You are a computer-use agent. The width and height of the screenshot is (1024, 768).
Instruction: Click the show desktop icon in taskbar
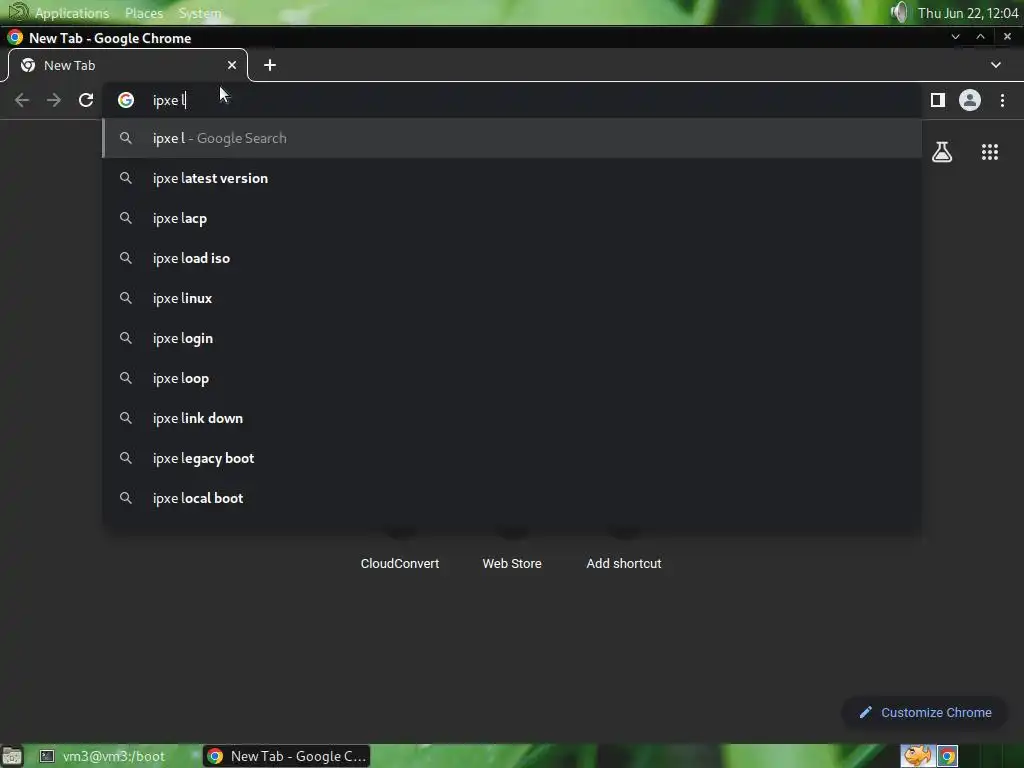pyautogui.click(x=12, y=756)
